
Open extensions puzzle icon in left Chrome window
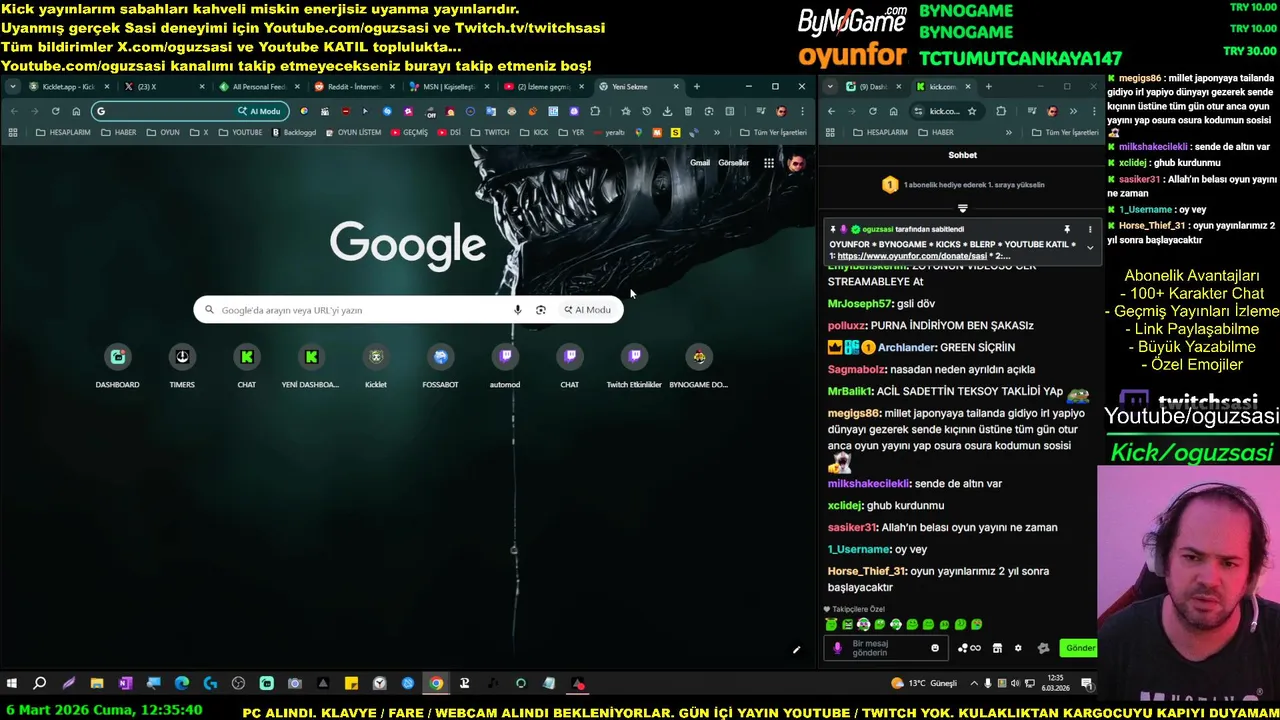tap(595, 111)
